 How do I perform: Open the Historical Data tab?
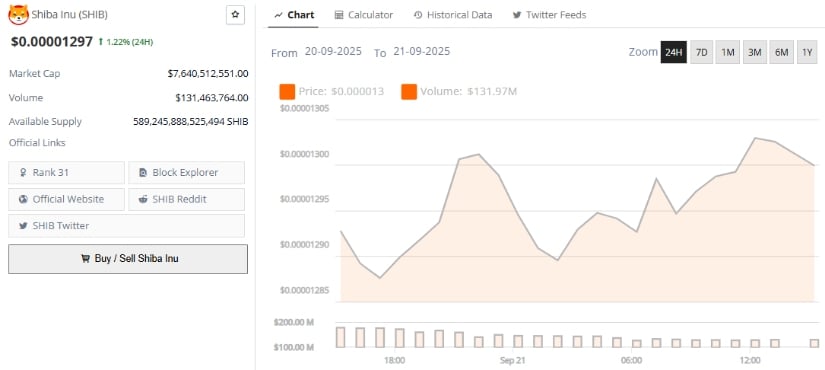pos(453,15)
